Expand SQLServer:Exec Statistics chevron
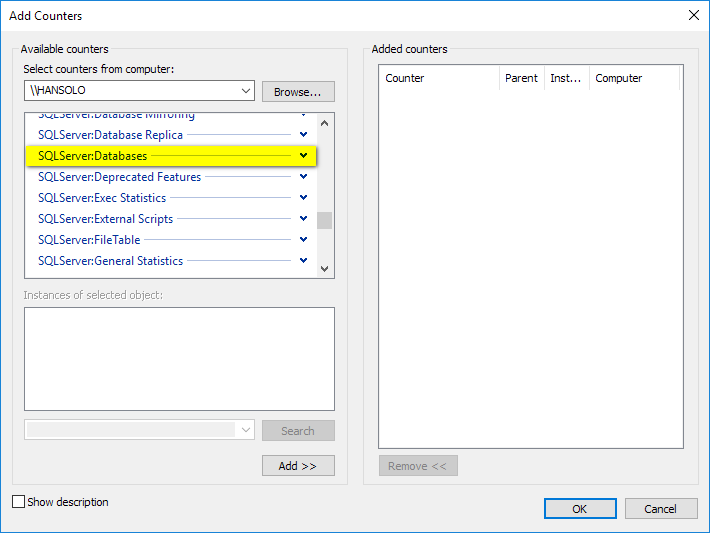The width and height of the screenshot is (710, 533). 303,198
